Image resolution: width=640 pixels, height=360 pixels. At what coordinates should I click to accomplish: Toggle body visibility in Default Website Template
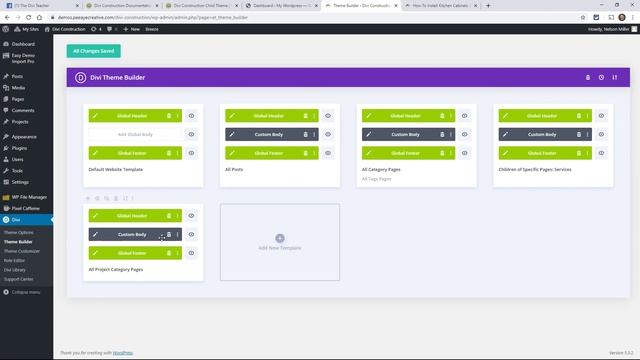[191, 134]
